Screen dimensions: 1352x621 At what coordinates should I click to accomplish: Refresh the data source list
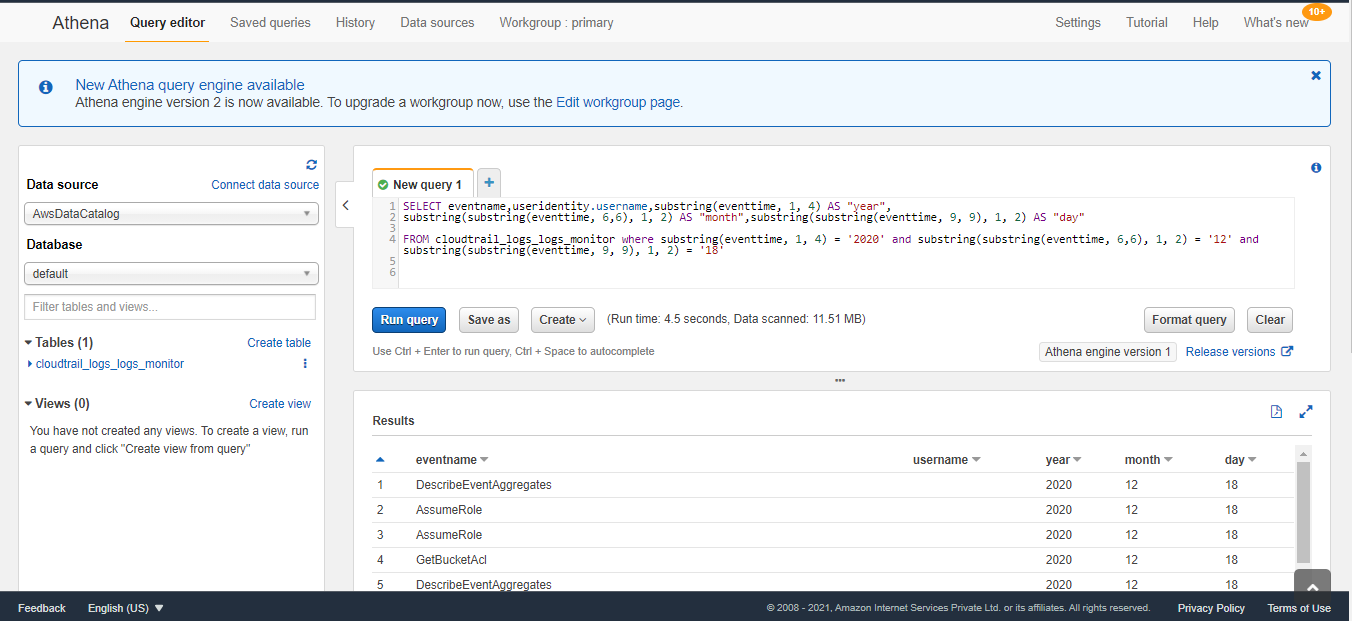point(311,164)
